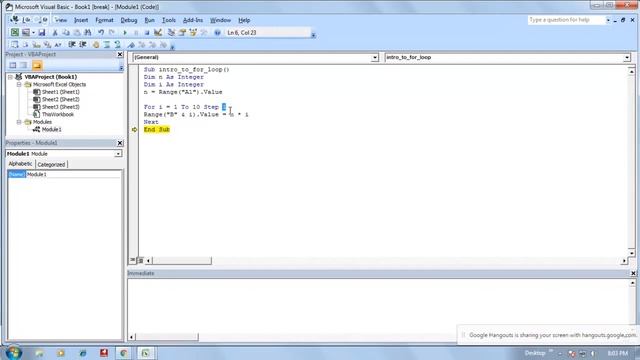Click the Run Sub green play icon
The width and height of the screenshot is (640, 360).
[x=125, y=32]
